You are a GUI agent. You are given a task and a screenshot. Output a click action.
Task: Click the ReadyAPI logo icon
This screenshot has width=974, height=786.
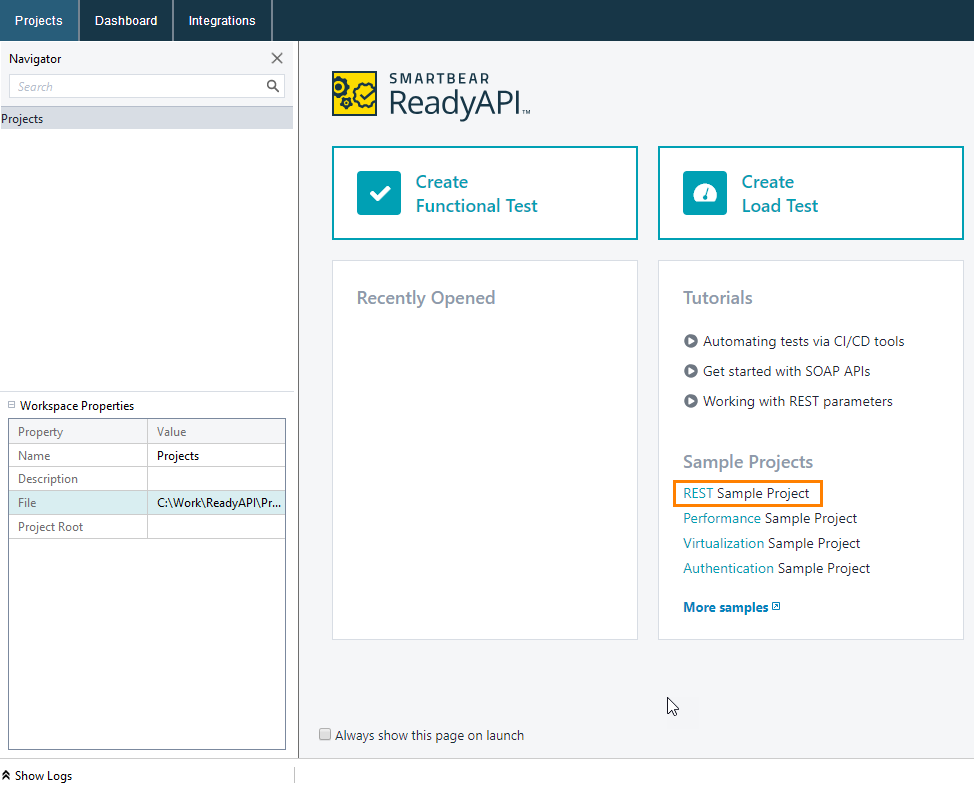(x=355, y=94)
